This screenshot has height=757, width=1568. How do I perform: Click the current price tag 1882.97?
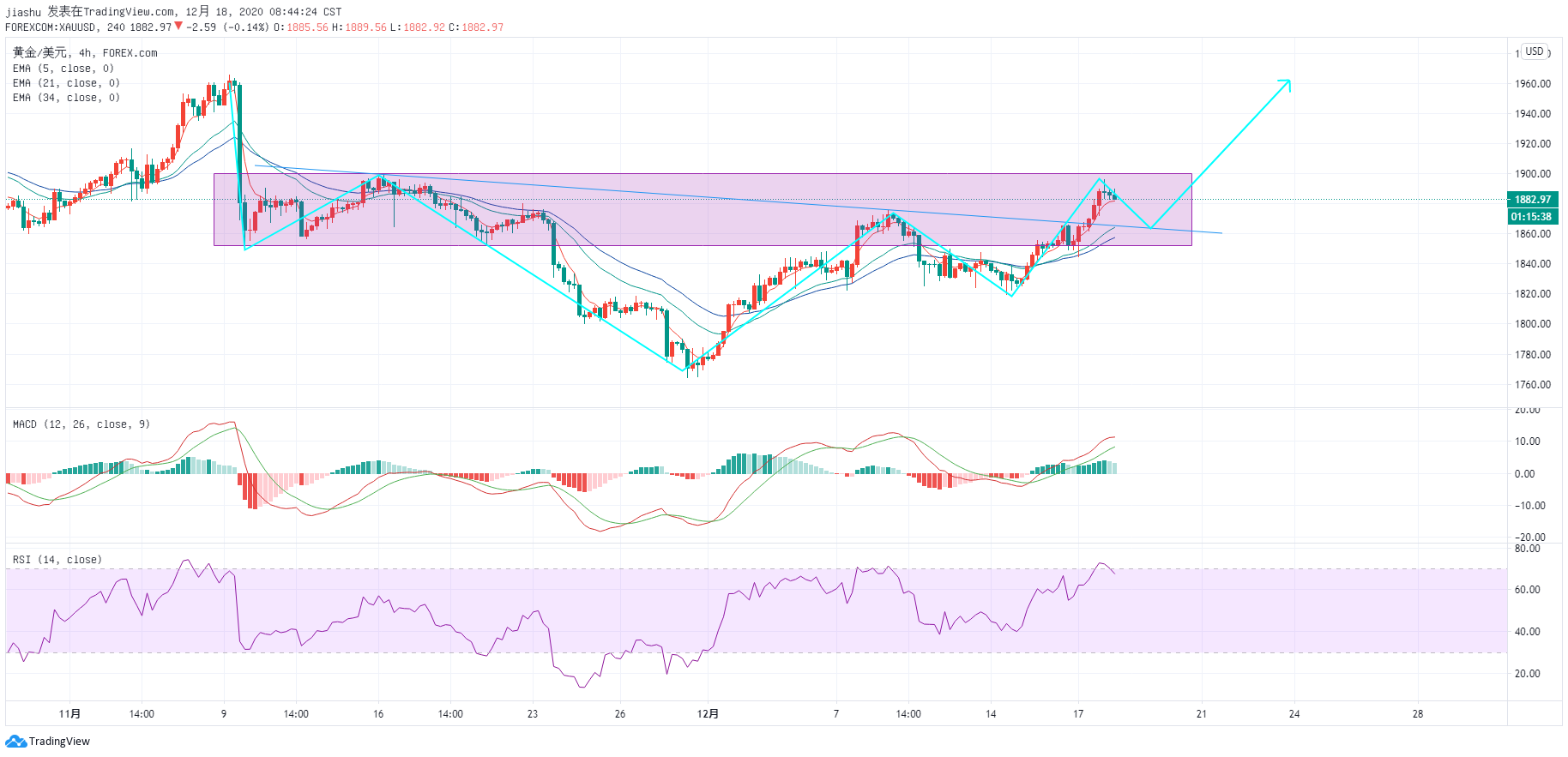point(1533,200)
